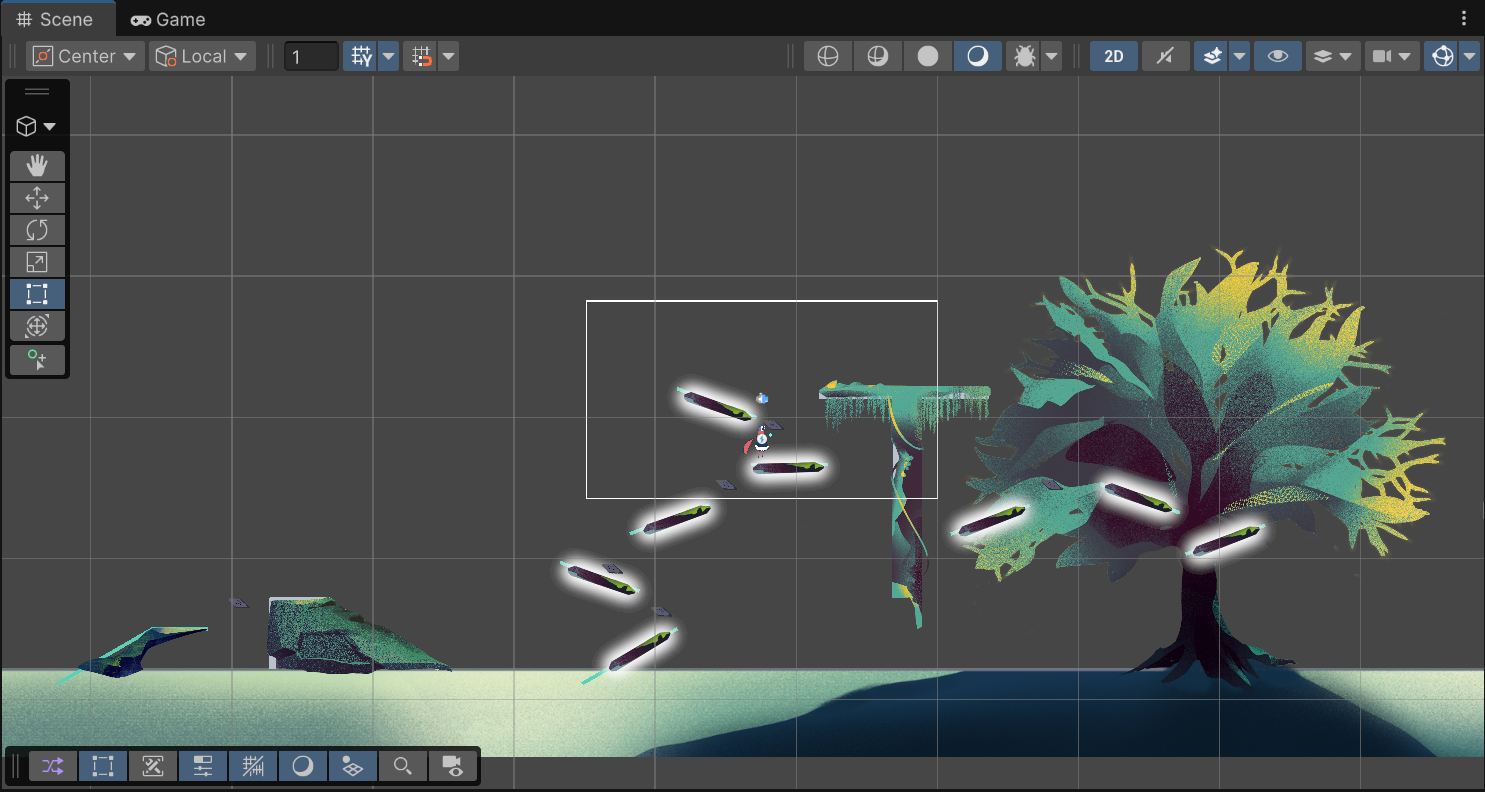Image resolution: width=1485 pixels, height=792 pixels.
Task: Open the Scene view three-dot menu
Action: (x=1466, y=19)
